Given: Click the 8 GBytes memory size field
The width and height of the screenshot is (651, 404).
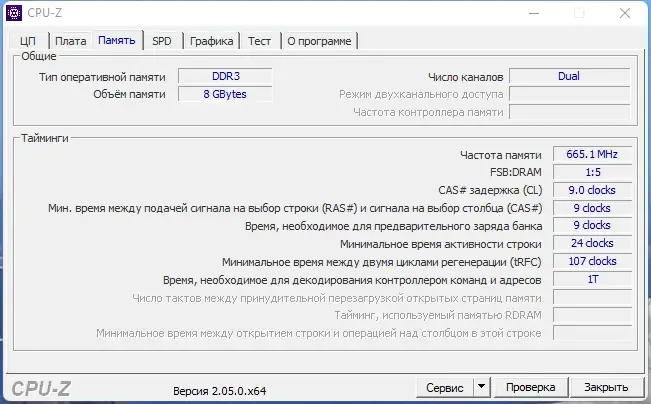Looking at the screenshot, I should pos(225,94).
